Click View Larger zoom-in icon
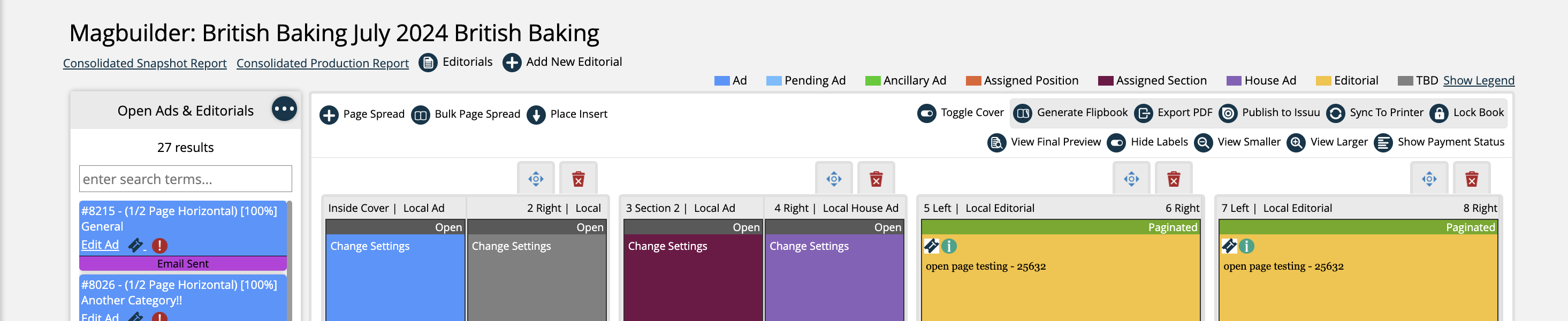1568x321 pixels. pos(1296,143)
